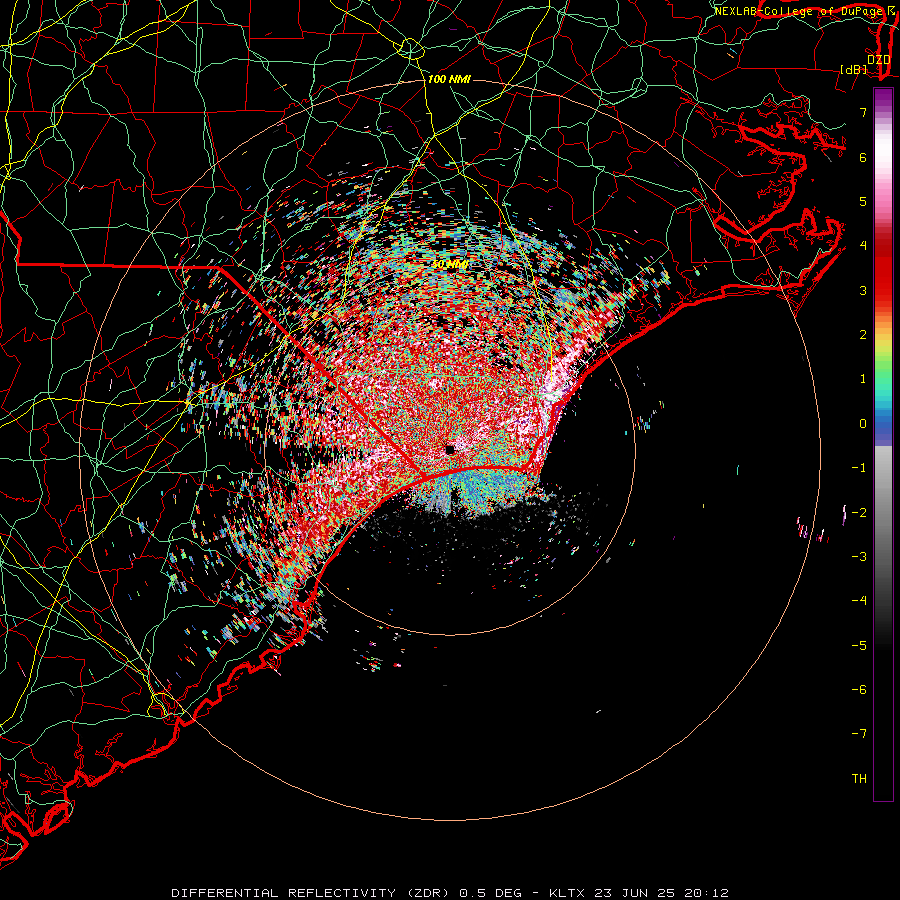Click the 2 value on the dB scale
900x900 pixels.
863,335
